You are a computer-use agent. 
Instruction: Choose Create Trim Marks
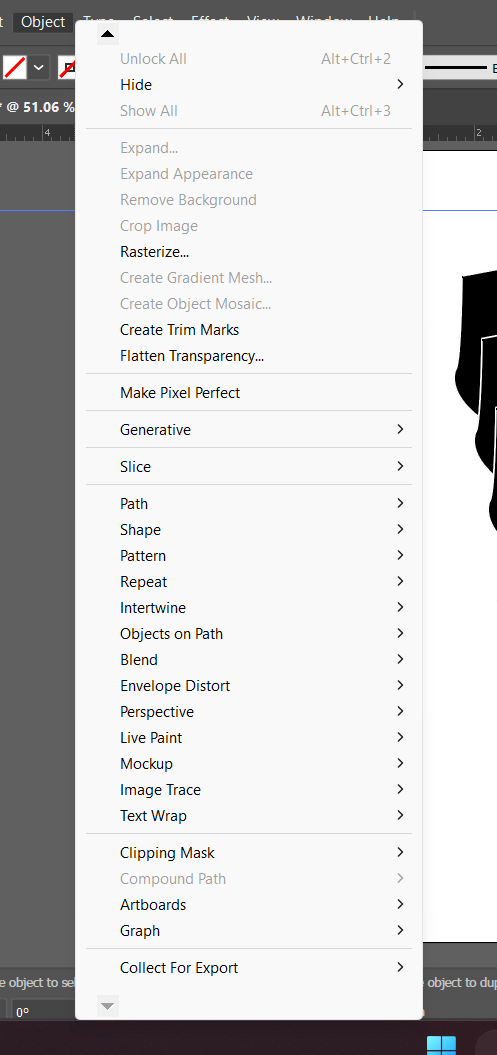pos(249,330)
